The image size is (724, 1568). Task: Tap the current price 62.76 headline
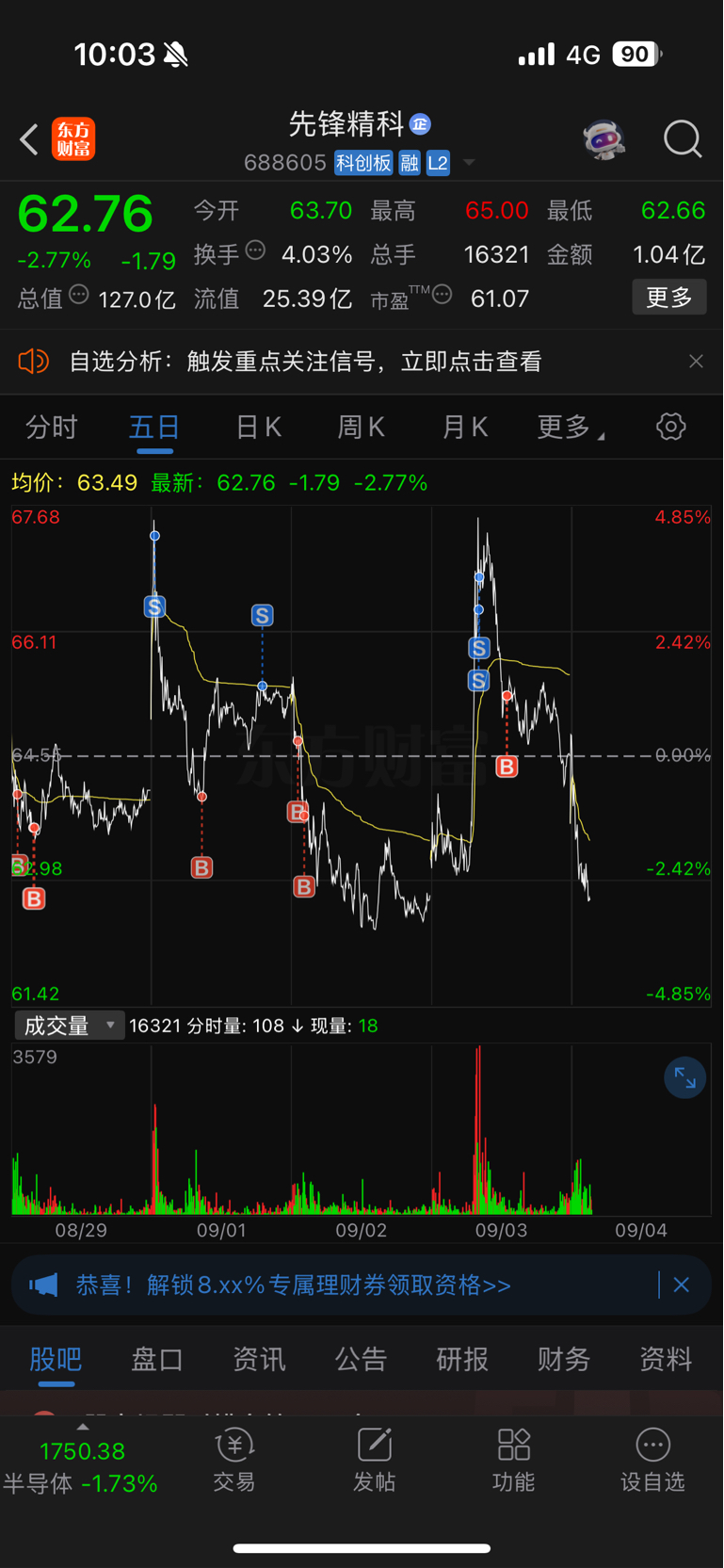click(x=85, y=214)
